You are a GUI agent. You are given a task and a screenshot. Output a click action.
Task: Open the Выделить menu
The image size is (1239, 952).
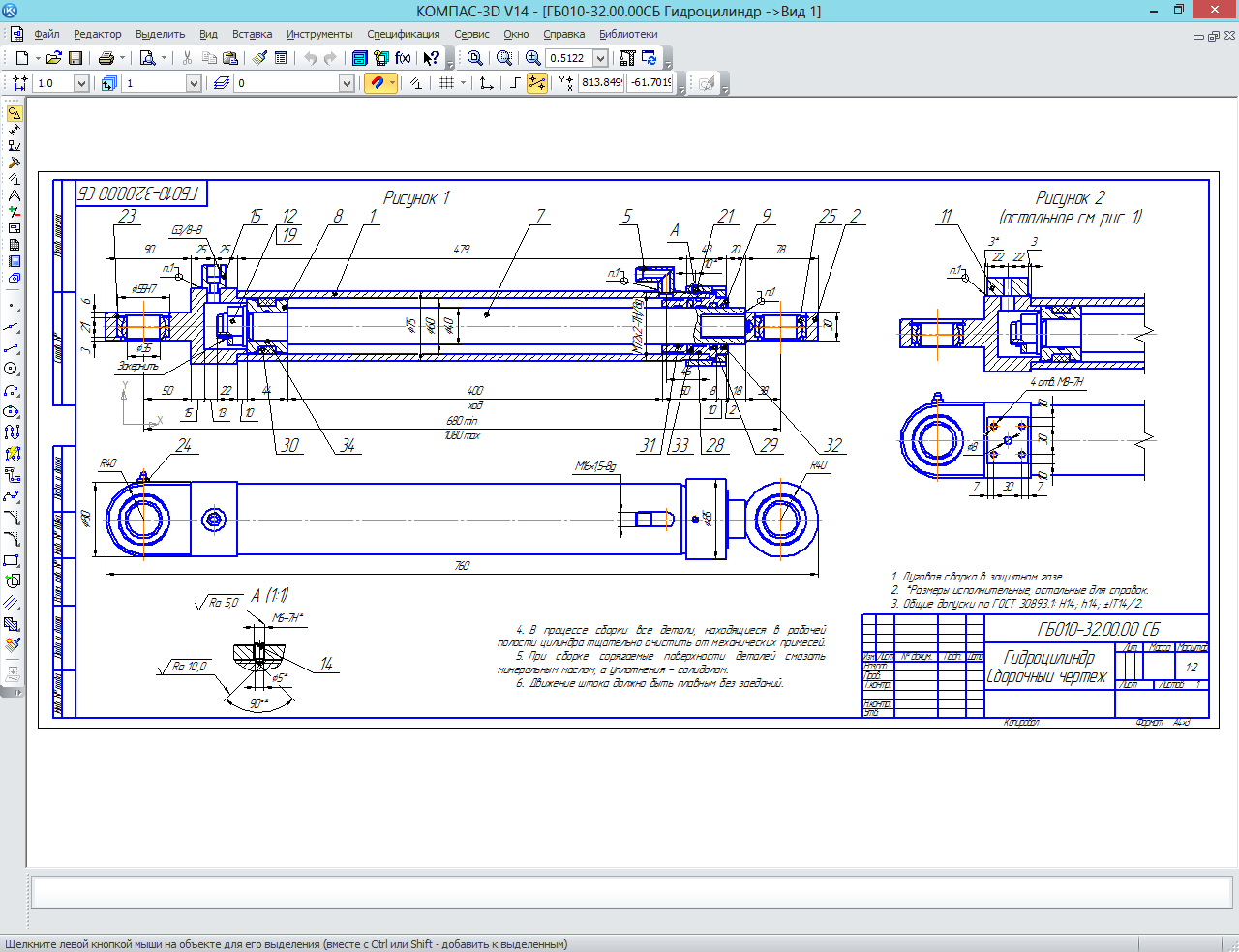click(x=160, y=34)
